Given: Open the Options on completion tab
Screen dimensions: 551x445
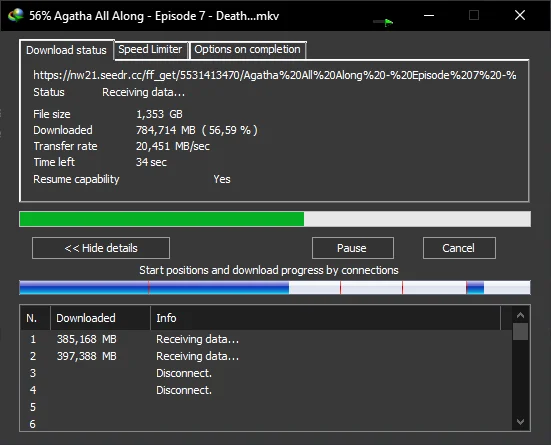Looking at the screenshot, I should 247,50.
